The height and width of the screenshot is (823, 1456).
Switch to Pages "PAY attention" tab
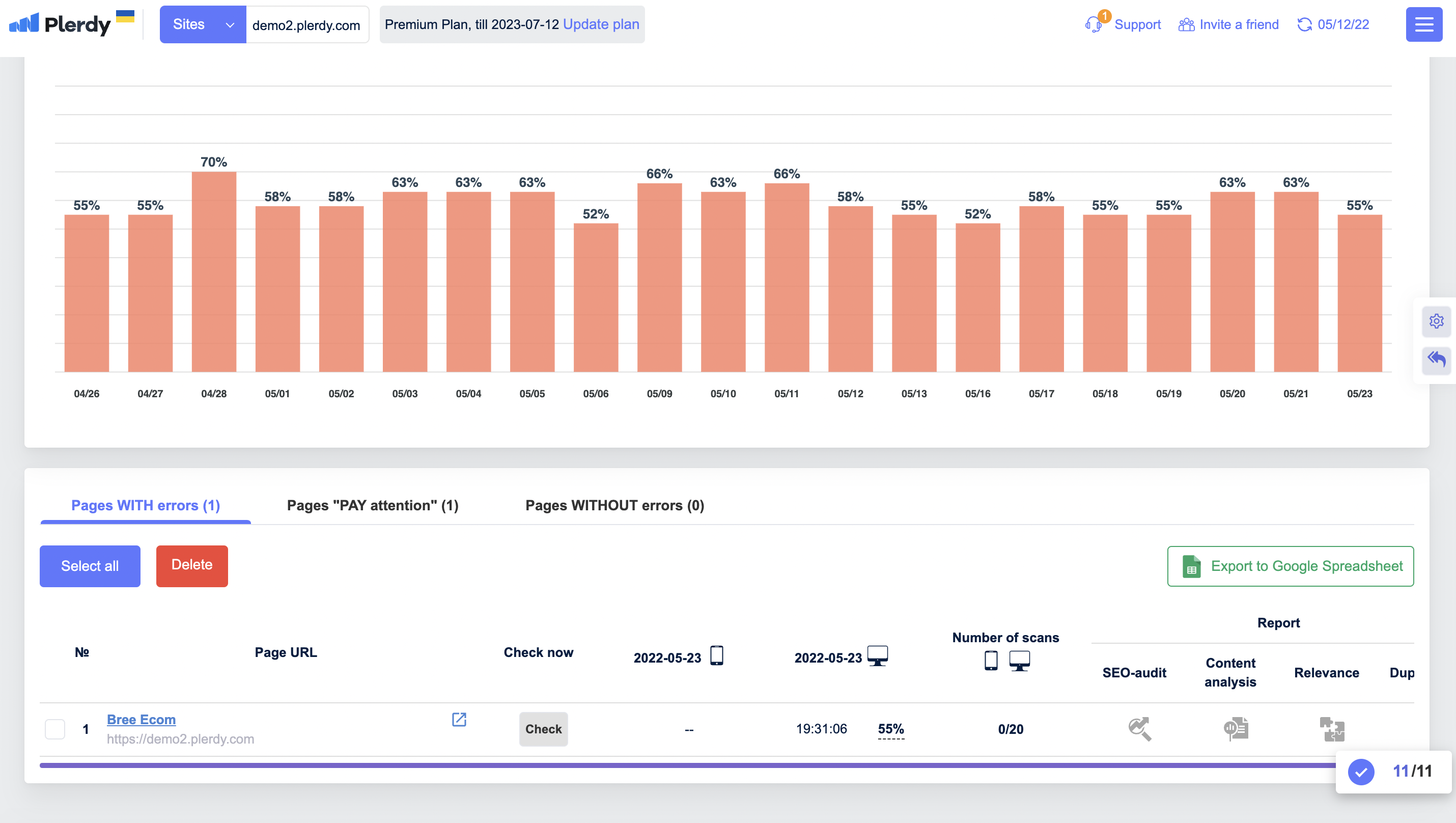coord(373,505)
